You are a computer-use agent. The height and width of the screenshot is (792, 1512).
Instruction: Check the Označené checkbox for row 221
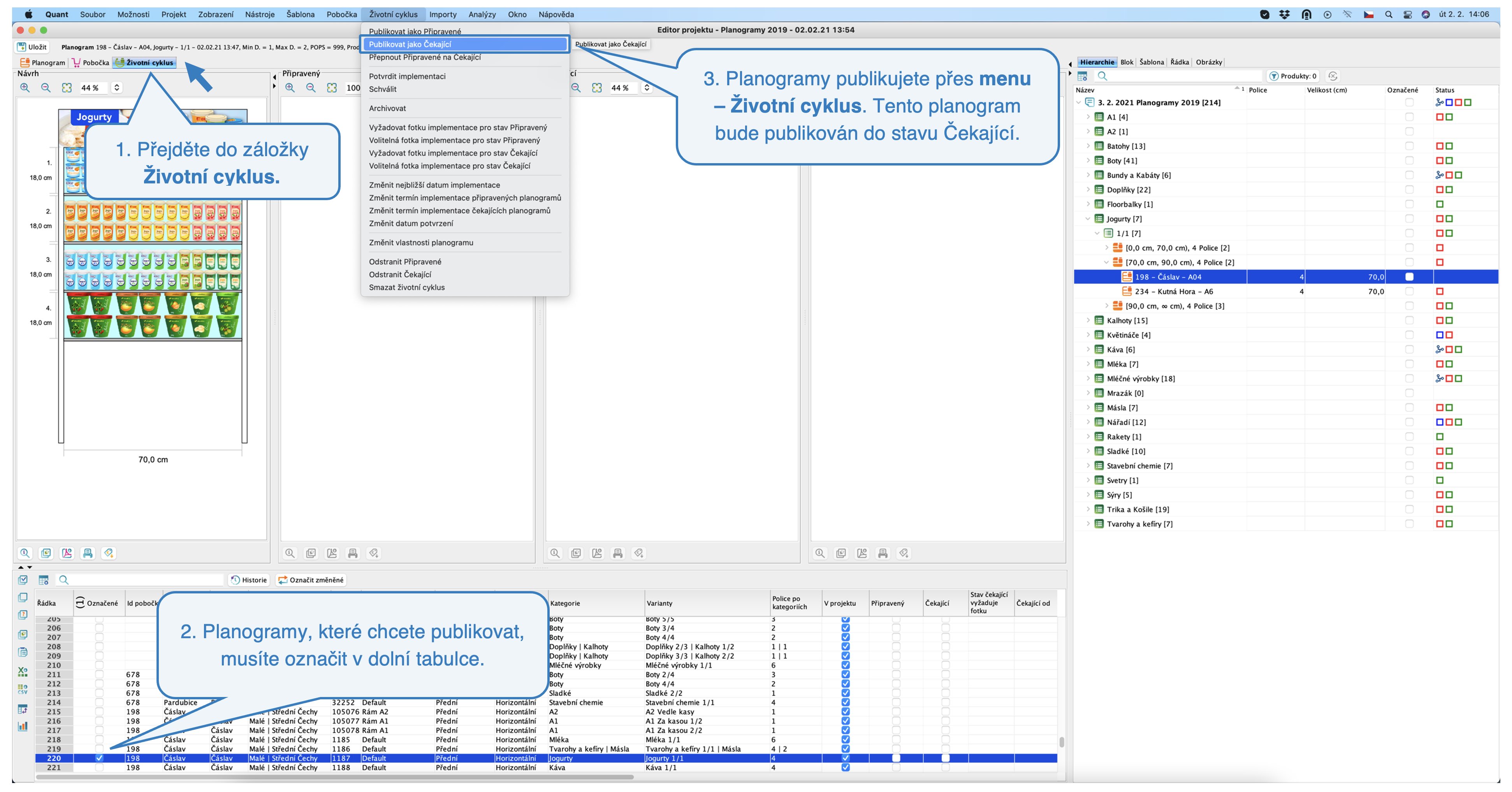(99, 767)
